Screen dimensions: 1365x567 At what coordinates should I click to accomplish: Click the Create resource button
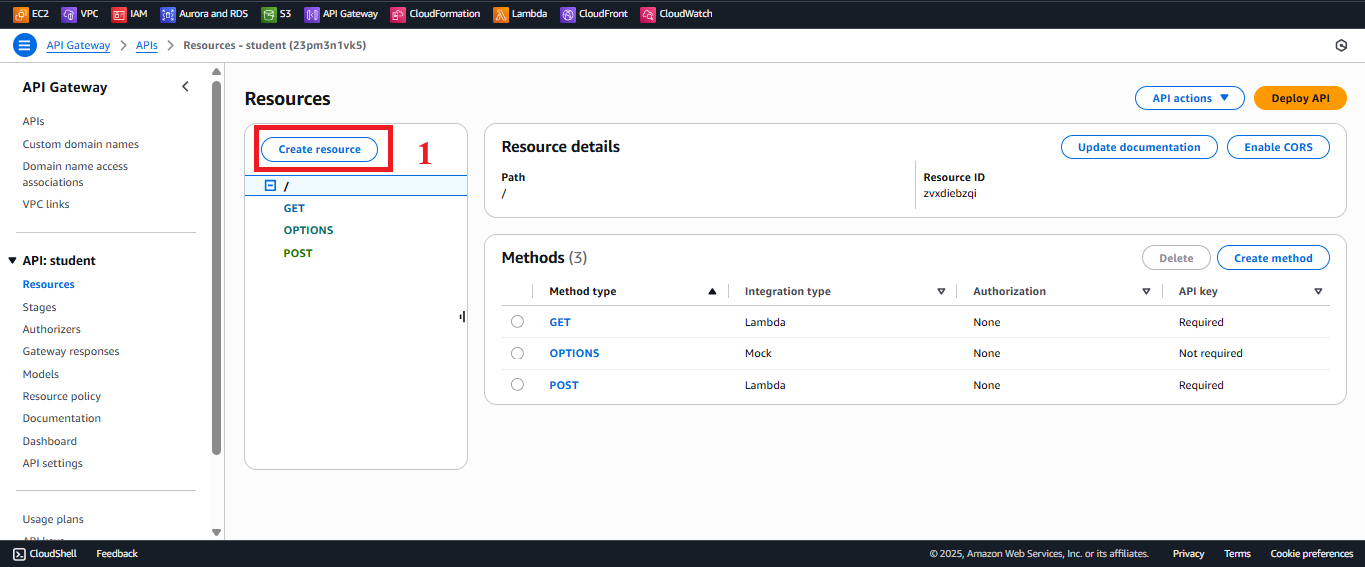(x=319, y=149)
